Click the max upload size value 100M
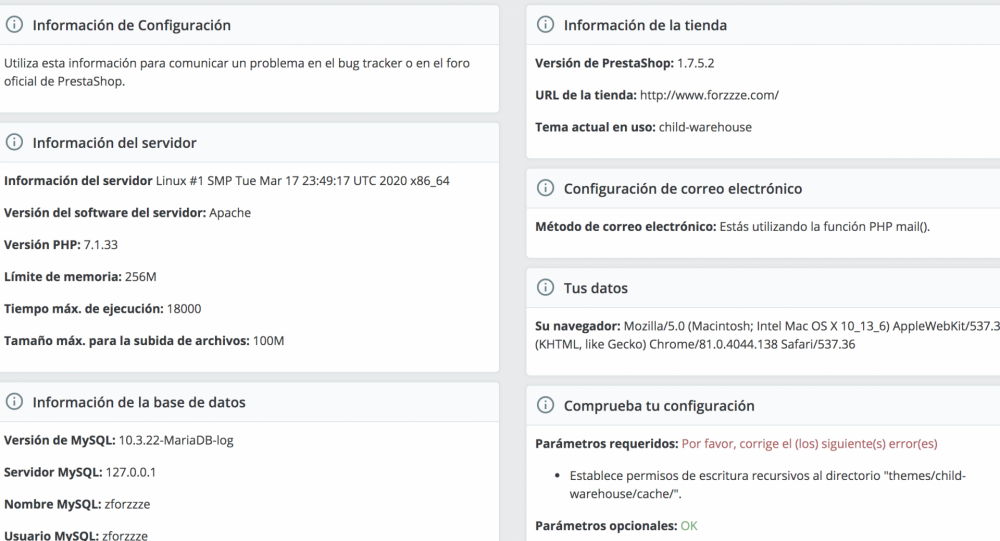The image size is (1000, 541). pyautogui.click(x=268, y=340)
